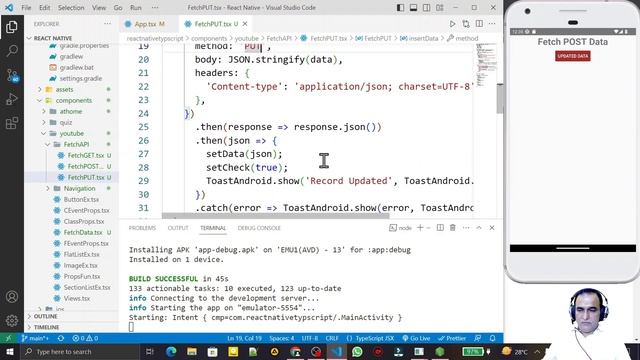Viewport: 640px width, 360px height.
Task: Maximize the panel with chevron up
Action: coord(479,228)
